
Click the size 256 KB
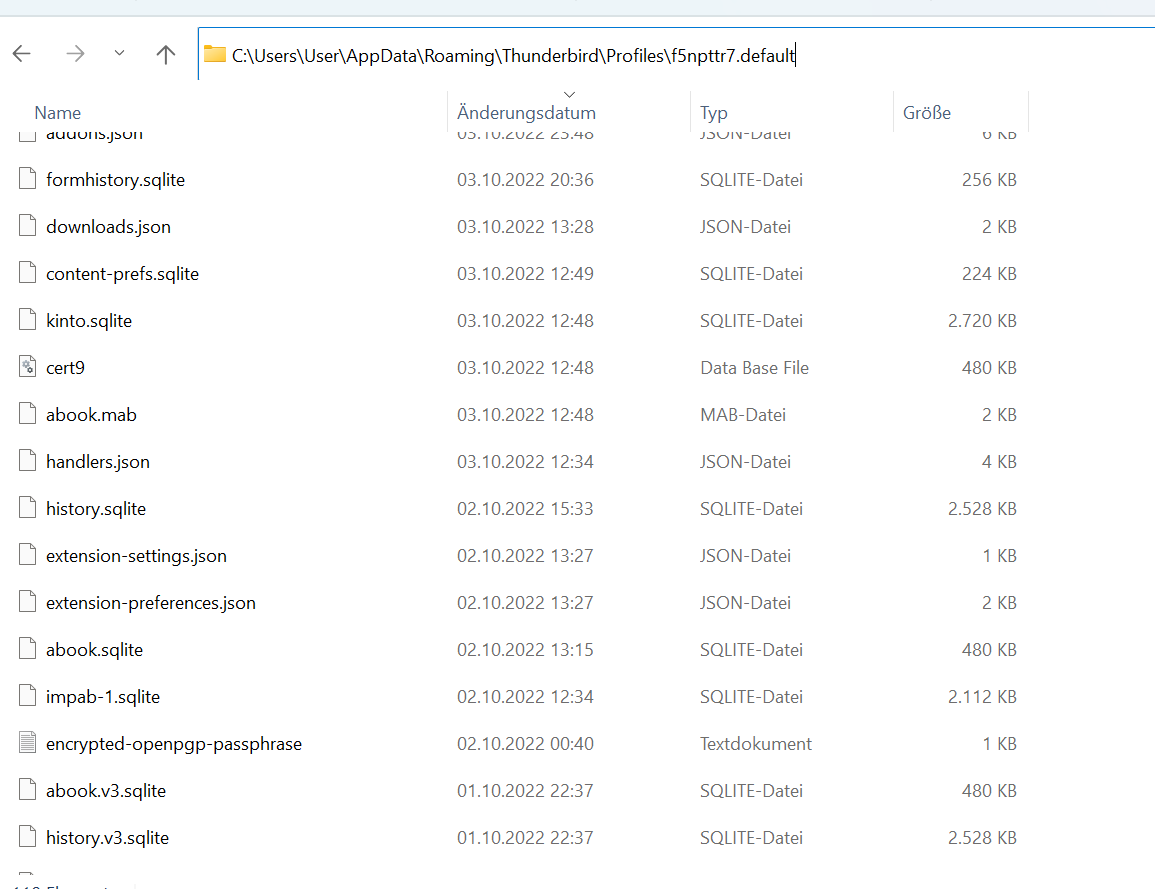pyautogui.click(x=989, y=180)
